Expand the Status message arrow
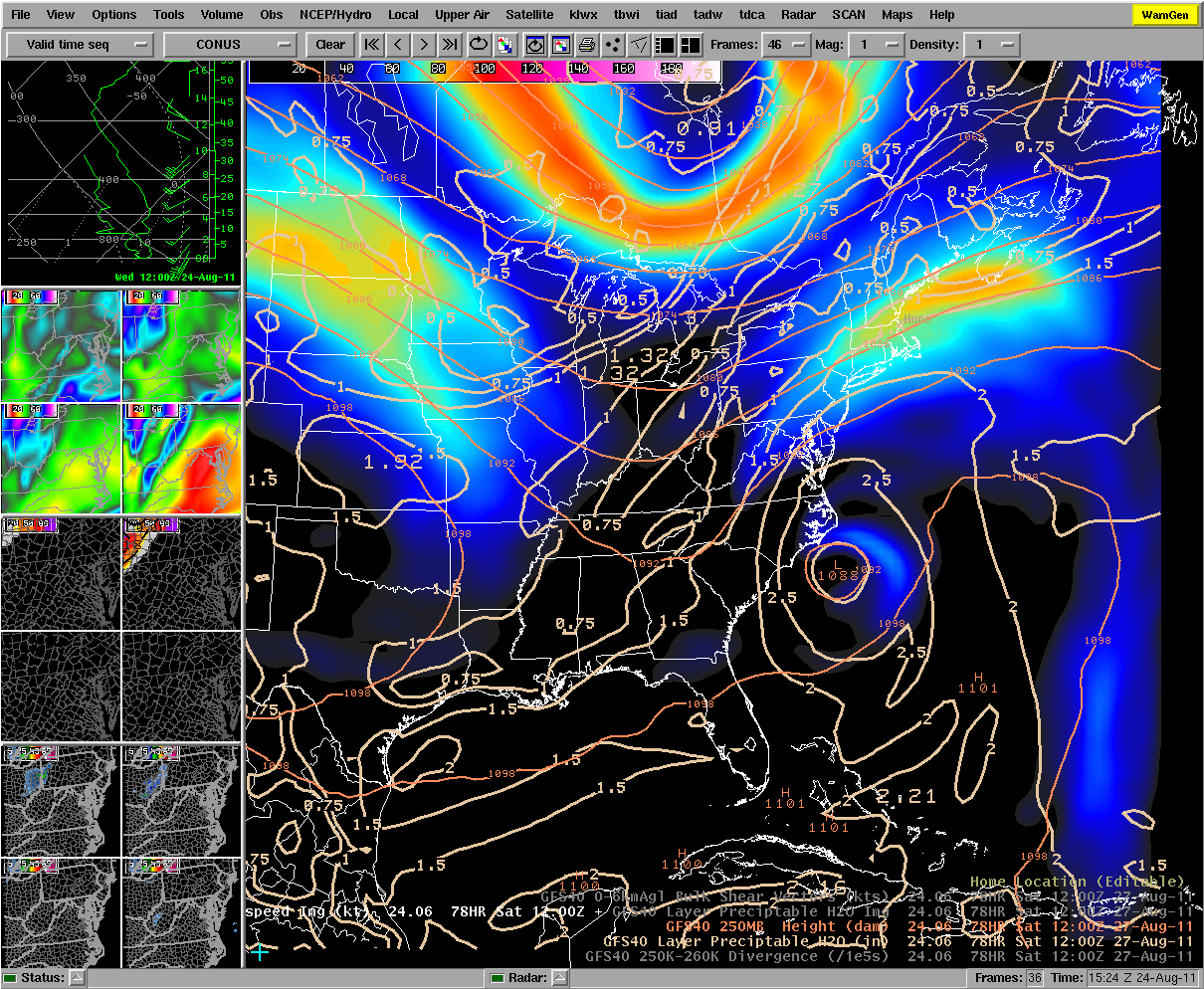1204x989 pixels. (x=78, y=978)
